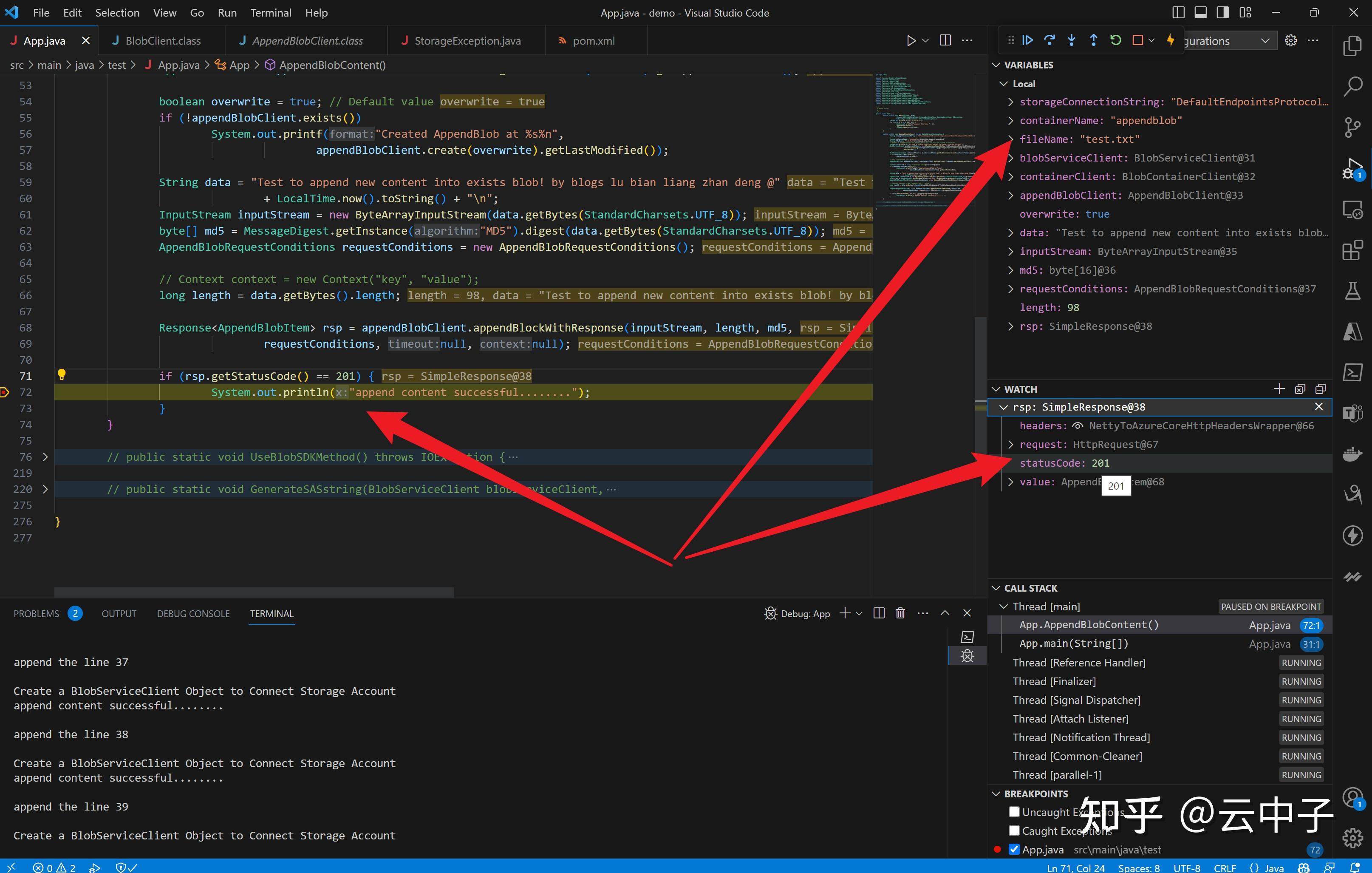
Task: Open the Docker extension view
Action: tap(1352, 454)
